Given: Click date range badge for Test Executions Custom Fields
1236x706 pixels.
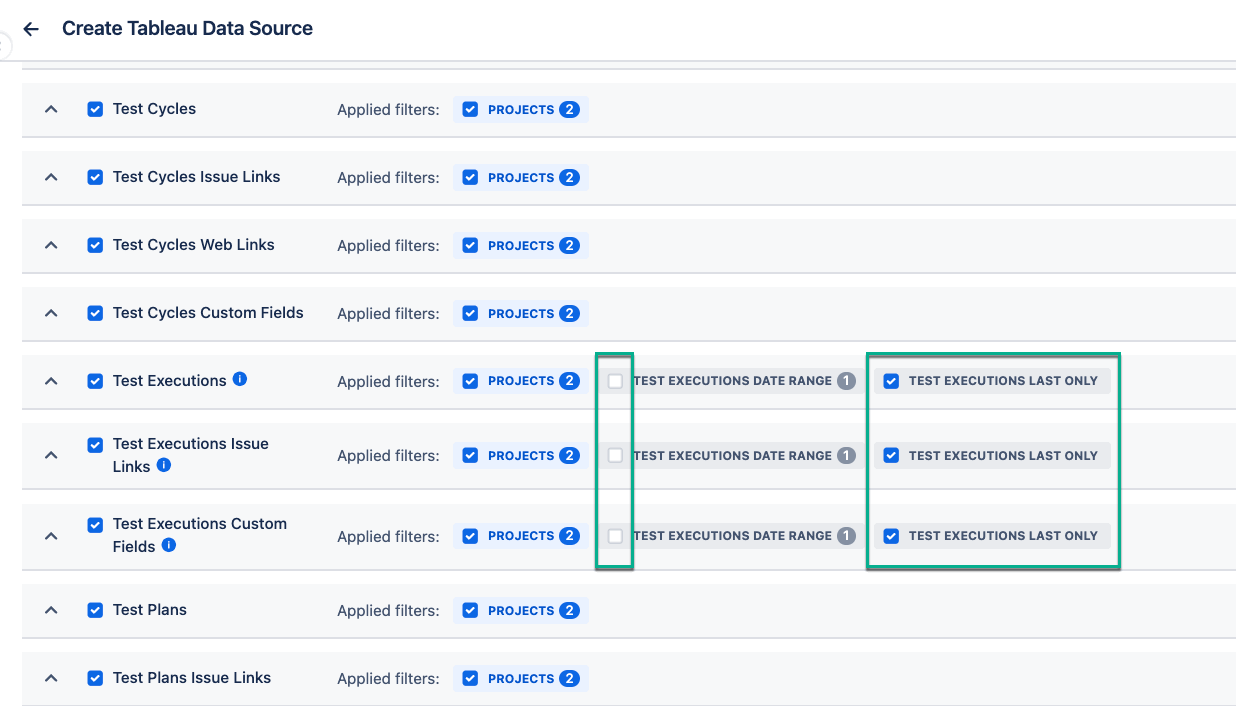Looking at the screenshot, I should [846, 535].
